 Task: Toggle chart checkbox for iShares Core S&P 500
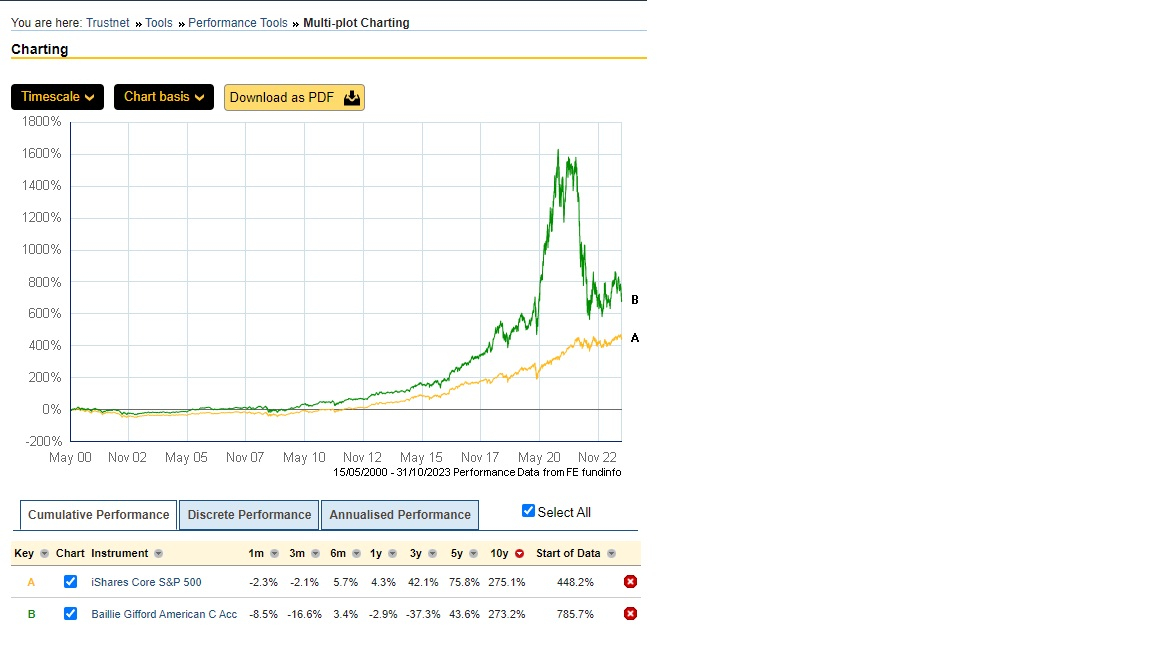coord(70,582)
